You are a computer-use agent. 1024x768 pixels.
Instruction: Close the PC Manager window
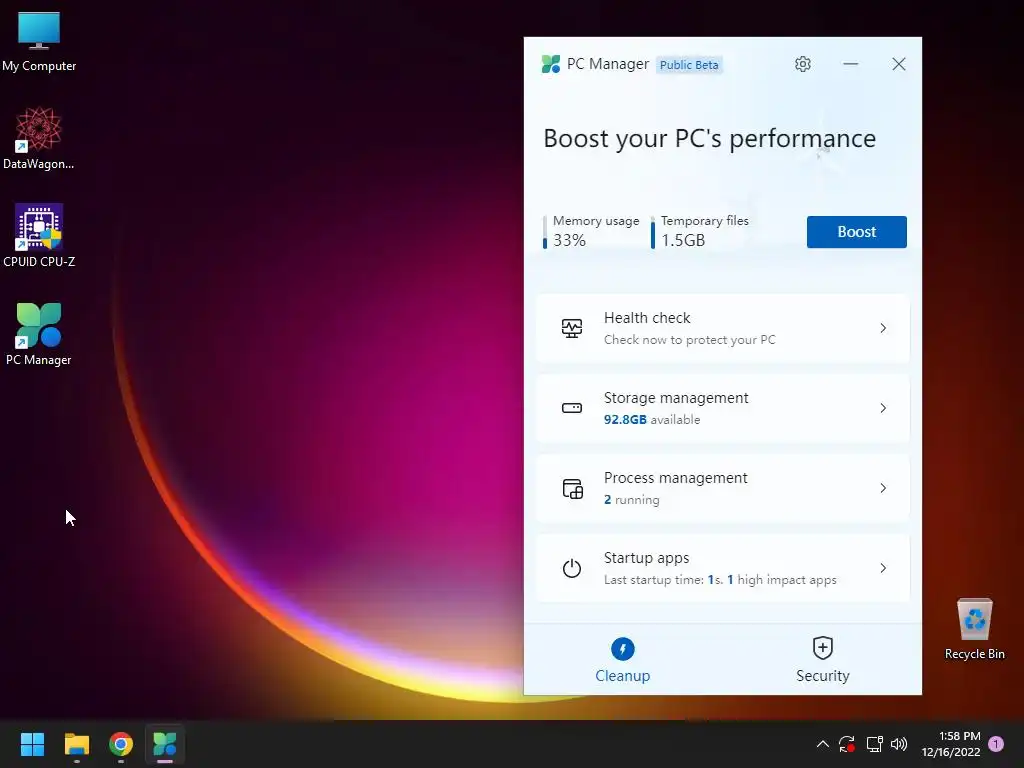point(899,64)
